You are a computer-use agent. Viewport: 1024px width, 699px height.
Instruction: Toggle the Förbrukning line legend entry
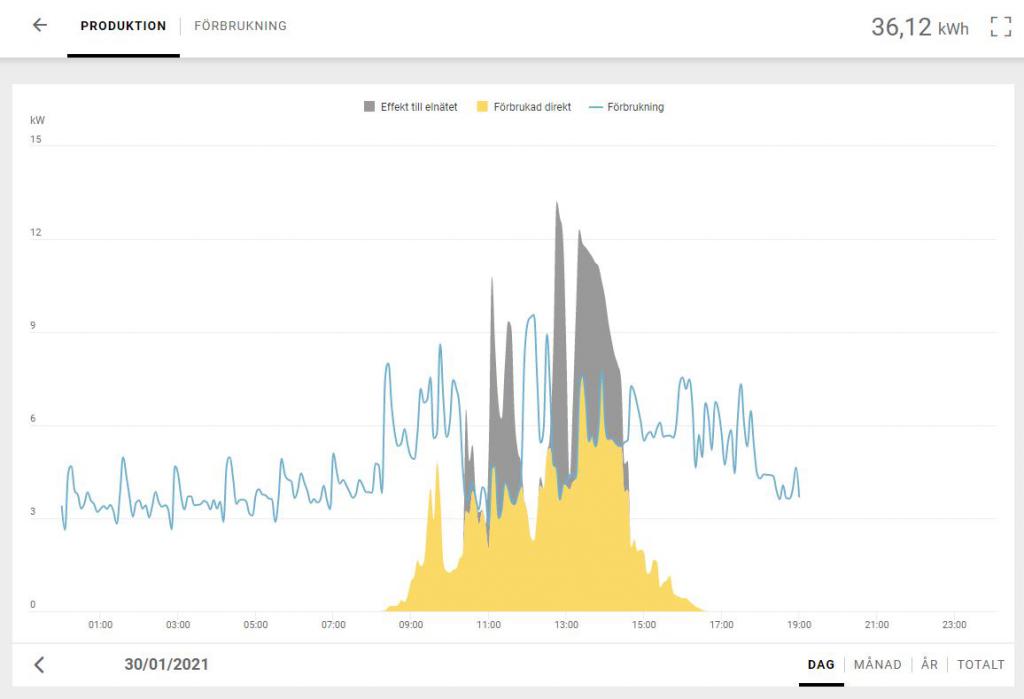[x=626, y=106]
